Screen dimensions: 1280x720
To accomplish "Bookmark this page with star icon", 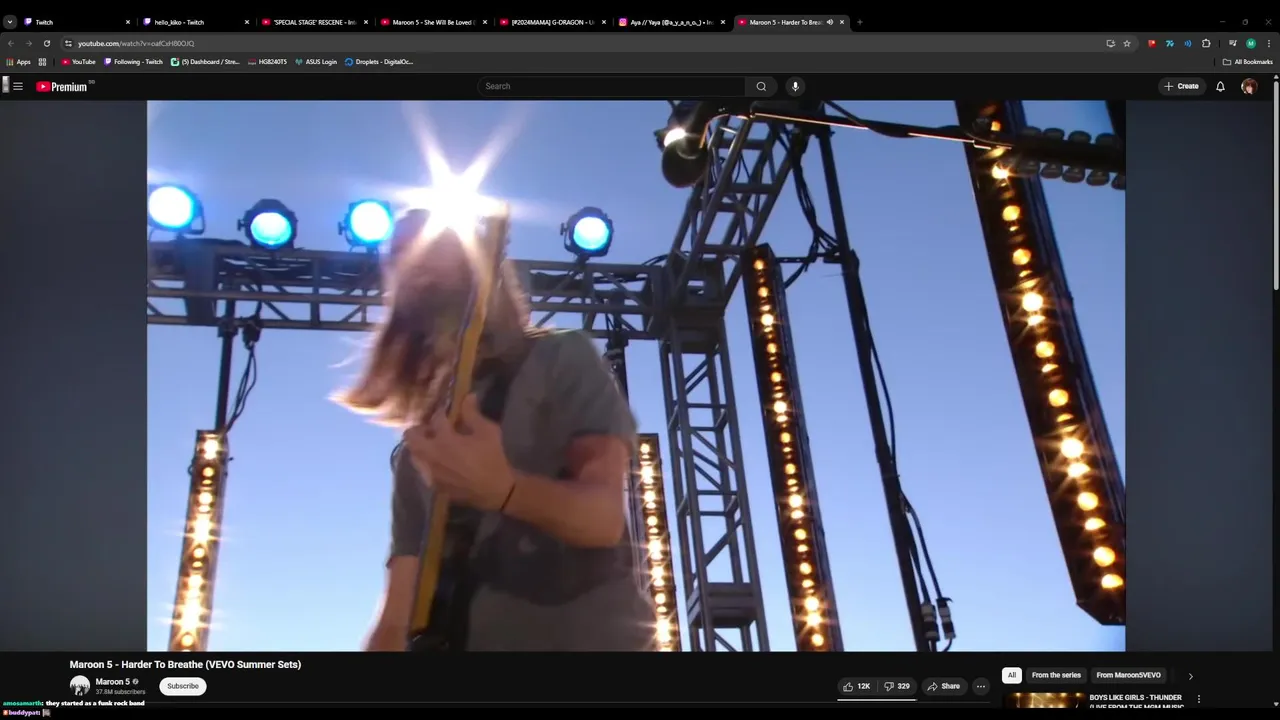I will (x=1127, y=43).
